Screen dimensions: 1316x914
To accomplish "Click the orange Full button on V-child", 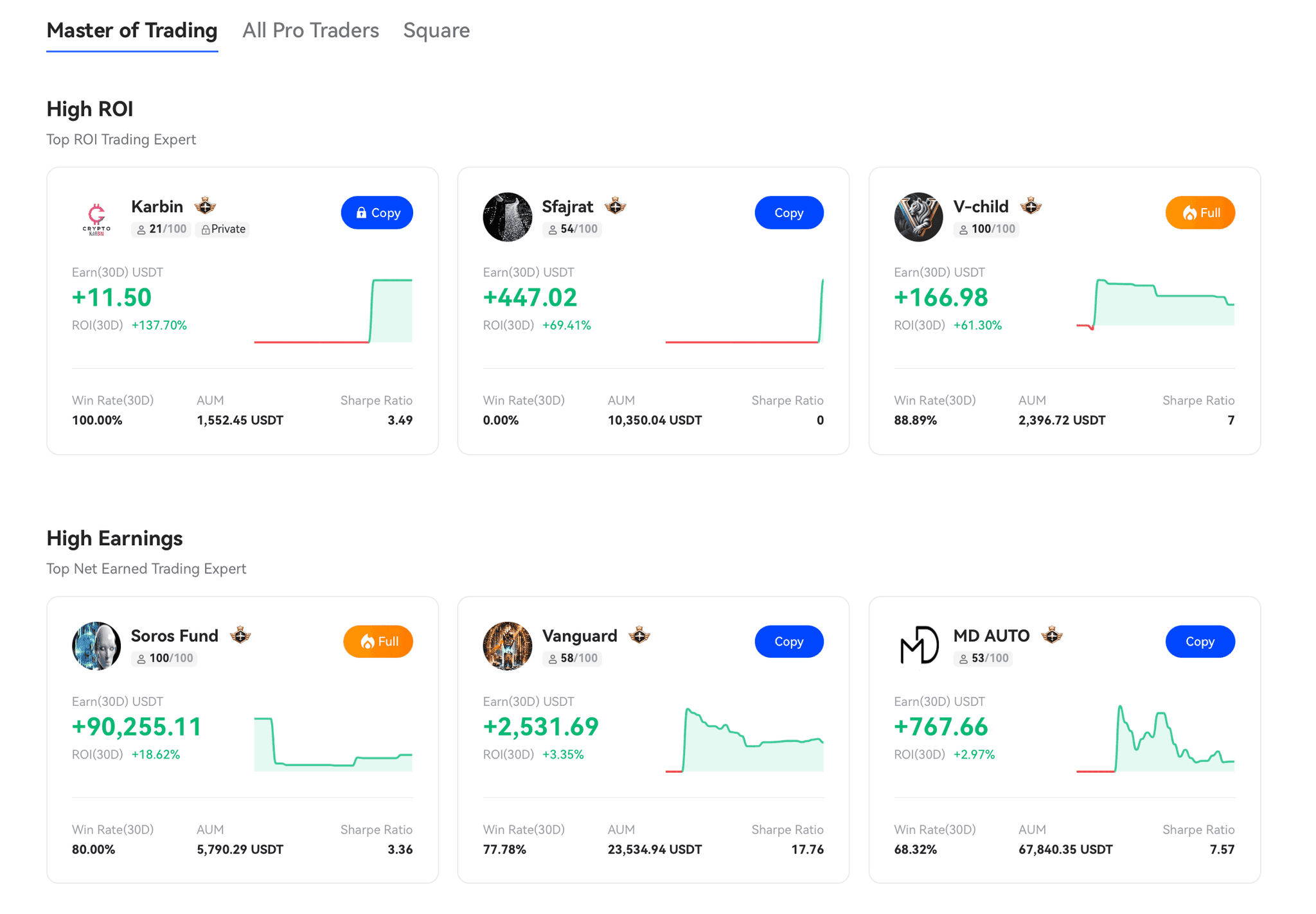I will 1200,213.
